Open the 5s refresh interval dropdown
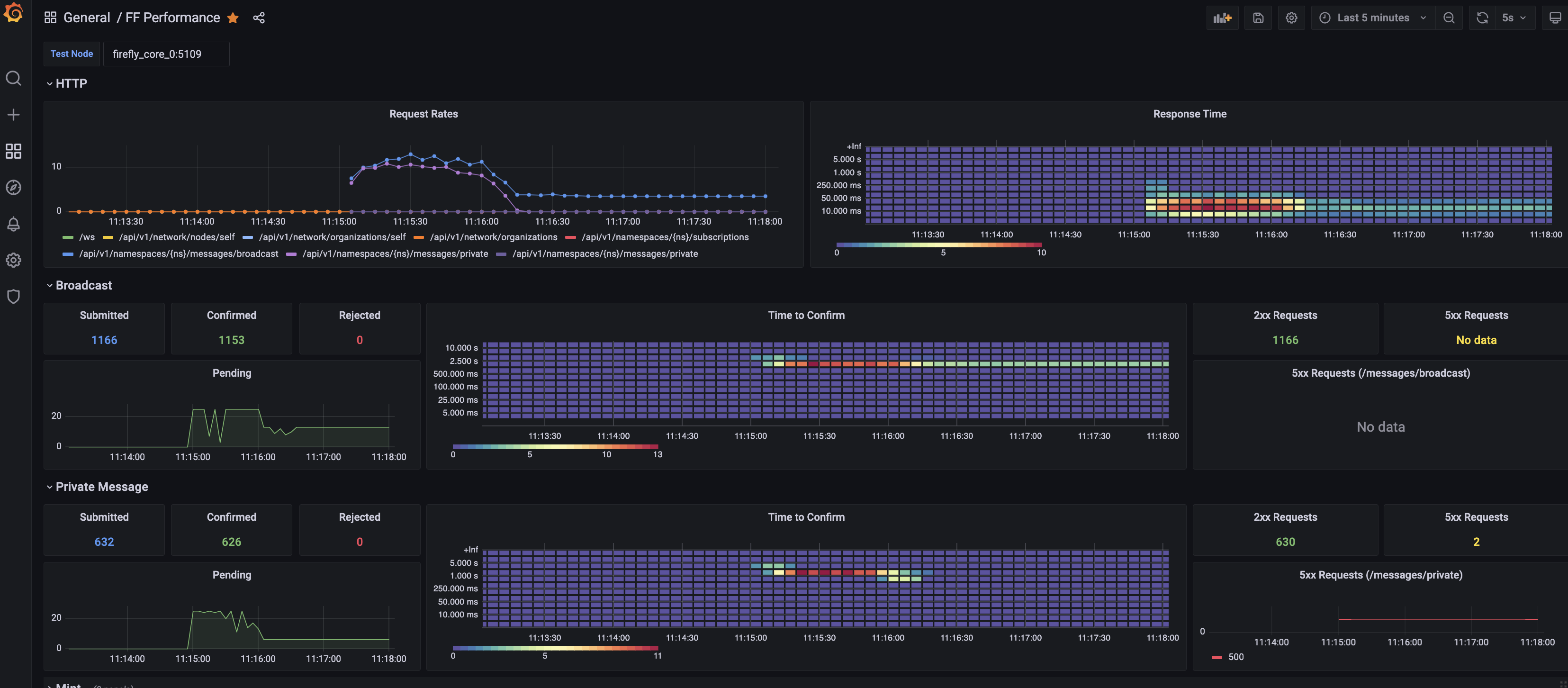 (x=1514, y=18)
